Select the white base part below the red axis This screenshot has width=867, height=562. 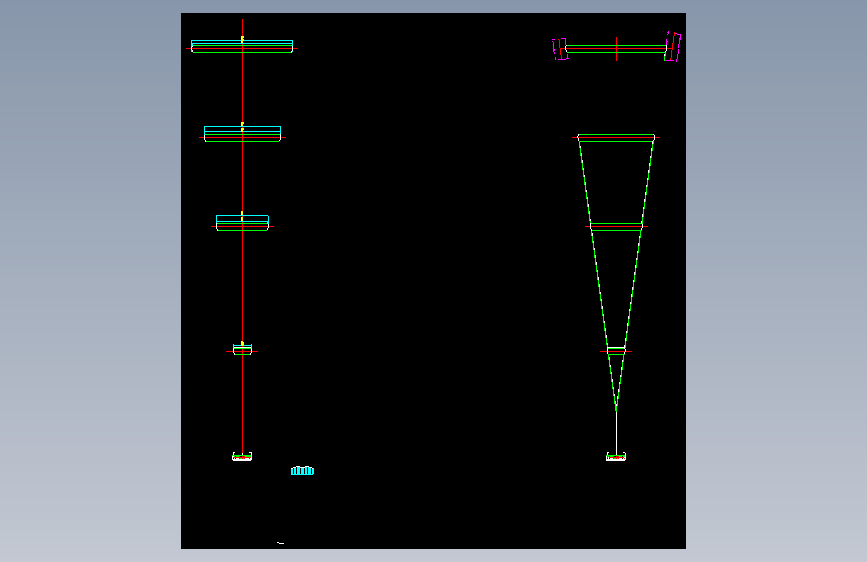point(242,456)
